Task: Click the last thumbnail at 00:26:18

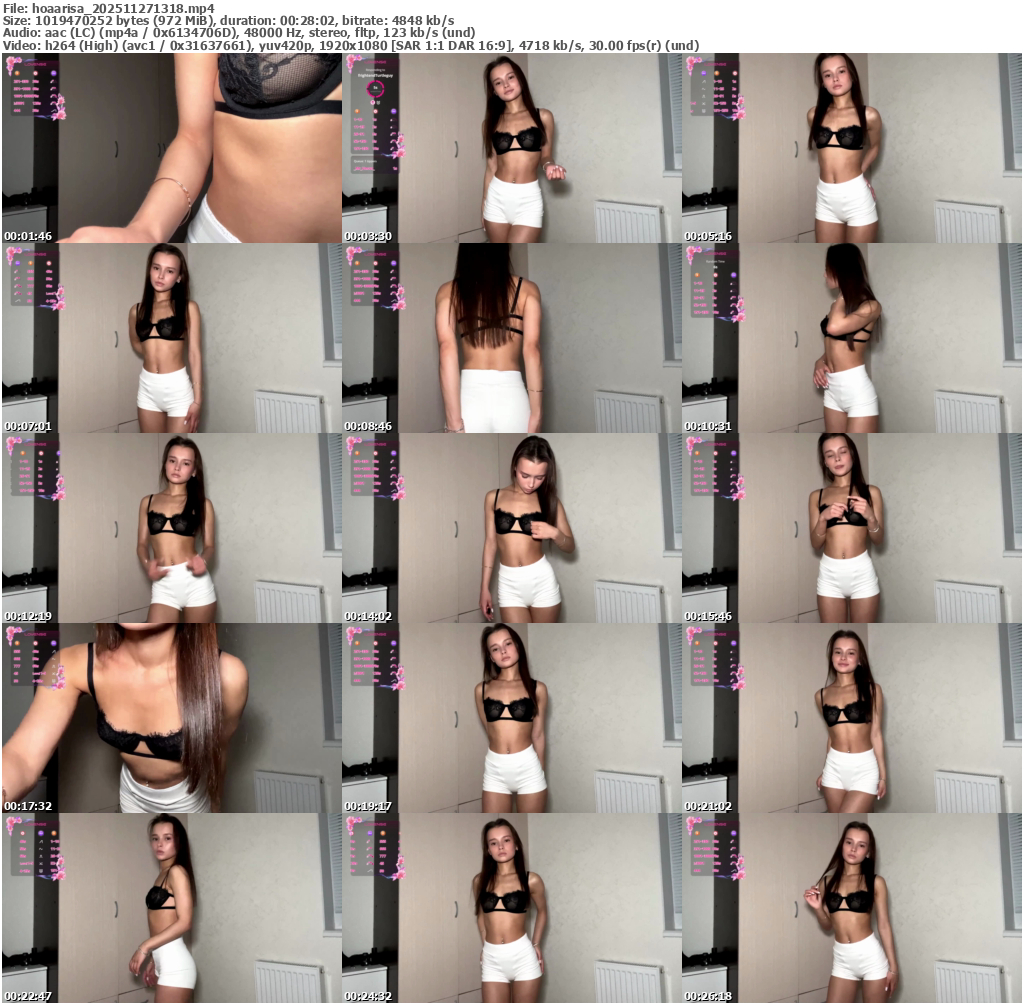Action: pyautogui.click(x=851, y=908)
